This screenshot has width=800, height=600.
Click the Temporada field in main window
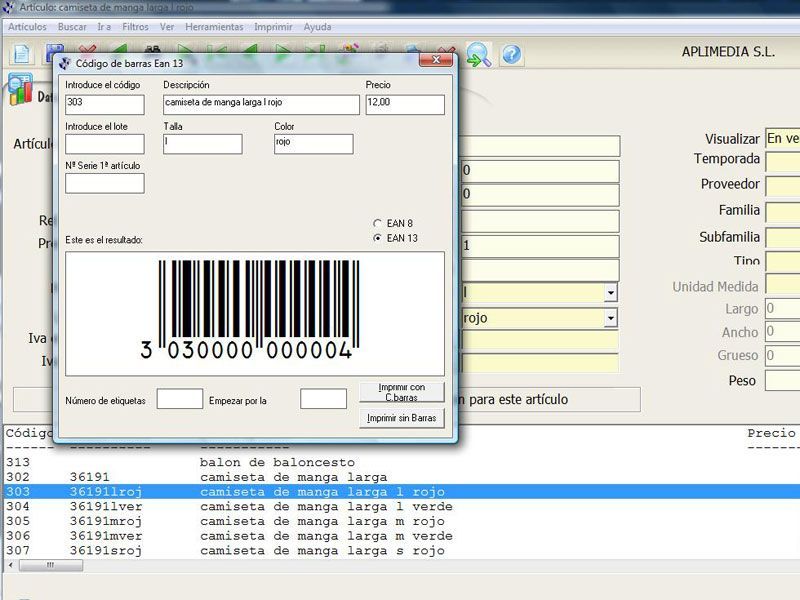(x=783, y=162)
